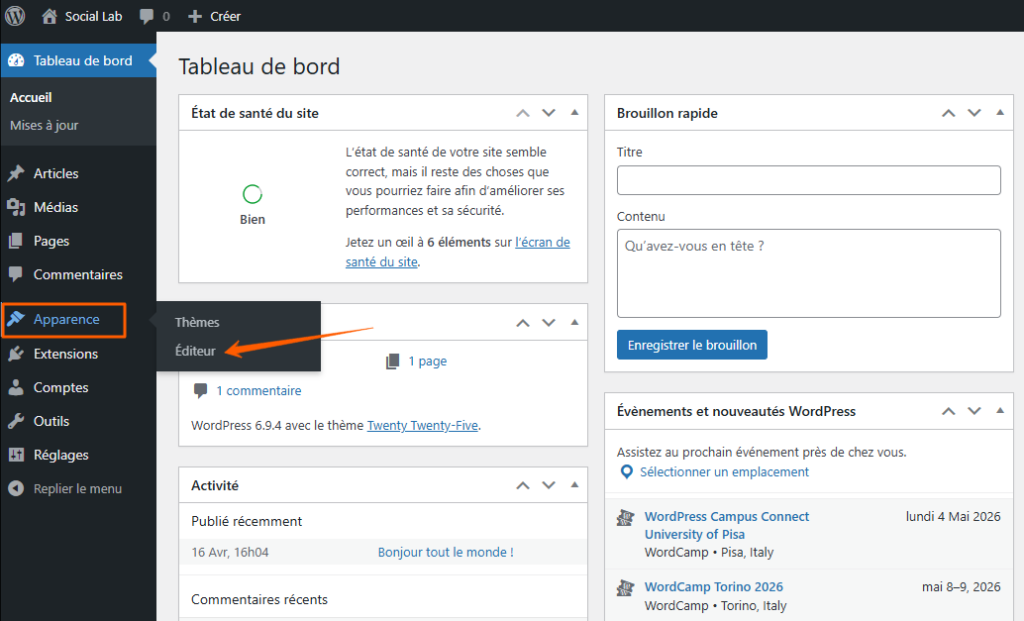Click the Enregistrer le brouillon button

692,345
